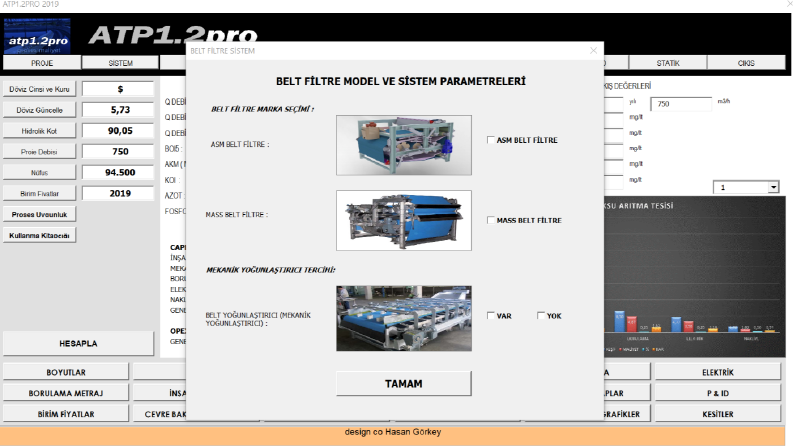
Task: Open the Kullanma Kitapçığı manual
Action: pos(39,235)
